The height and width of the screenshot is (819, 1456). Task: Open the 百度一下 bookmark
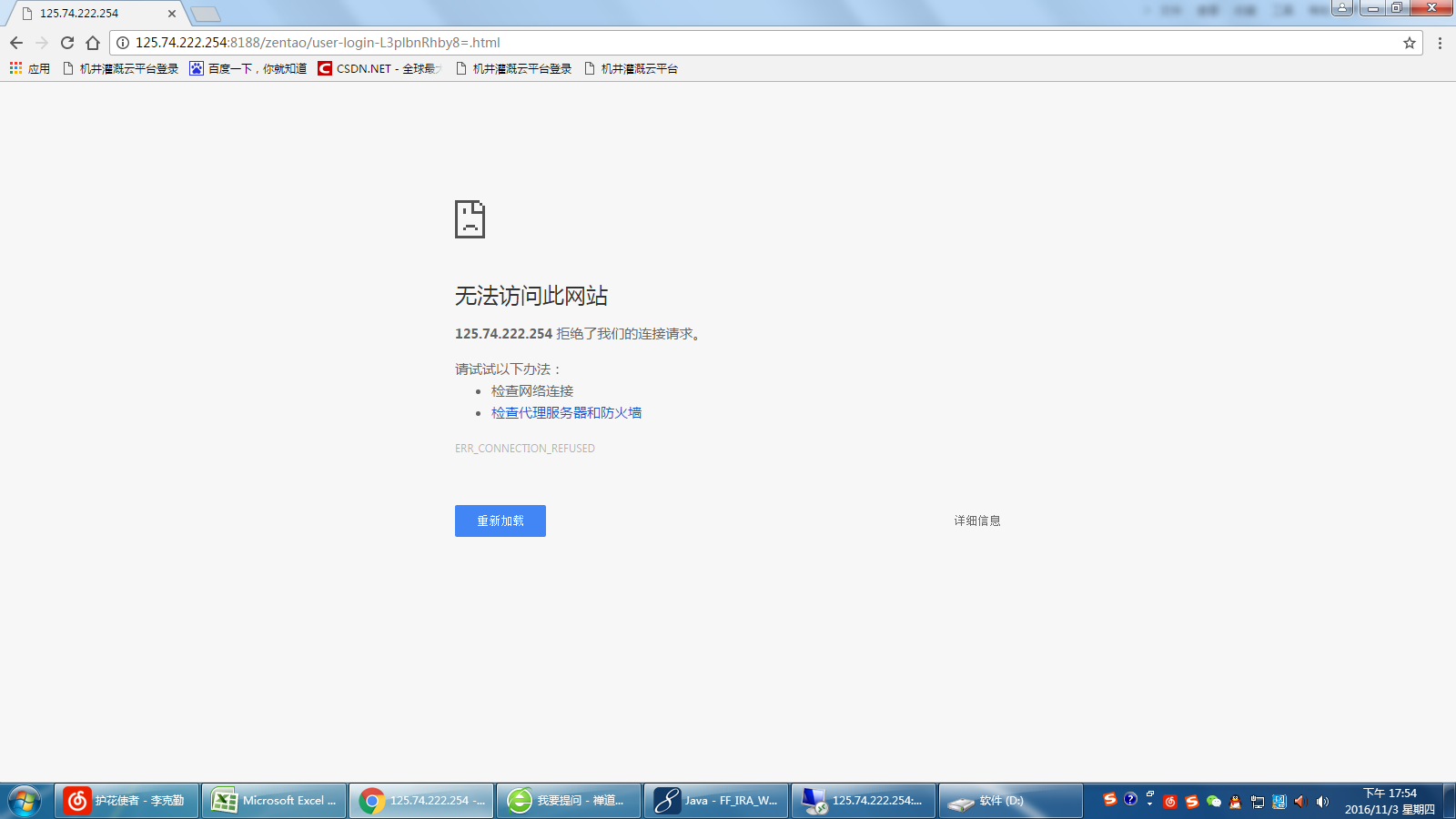pos(248,68)
